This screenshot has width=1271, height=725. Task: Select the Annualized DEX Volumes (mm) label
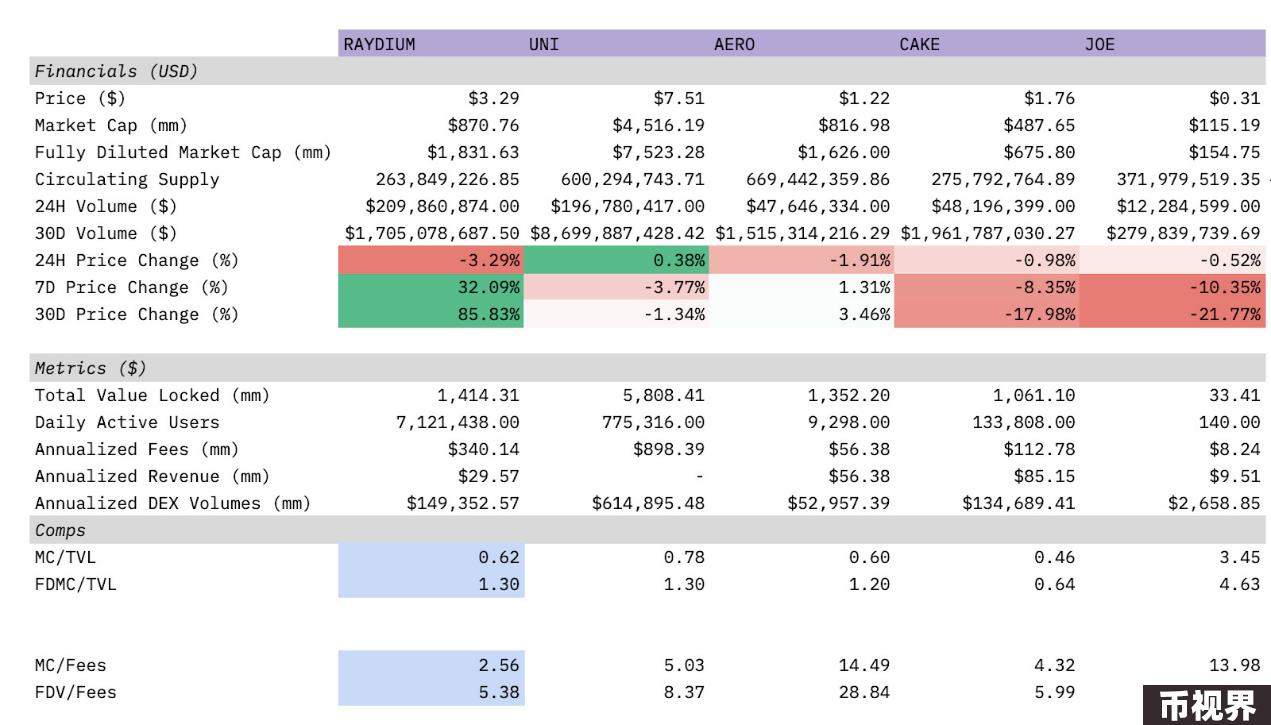click(173, 503)
